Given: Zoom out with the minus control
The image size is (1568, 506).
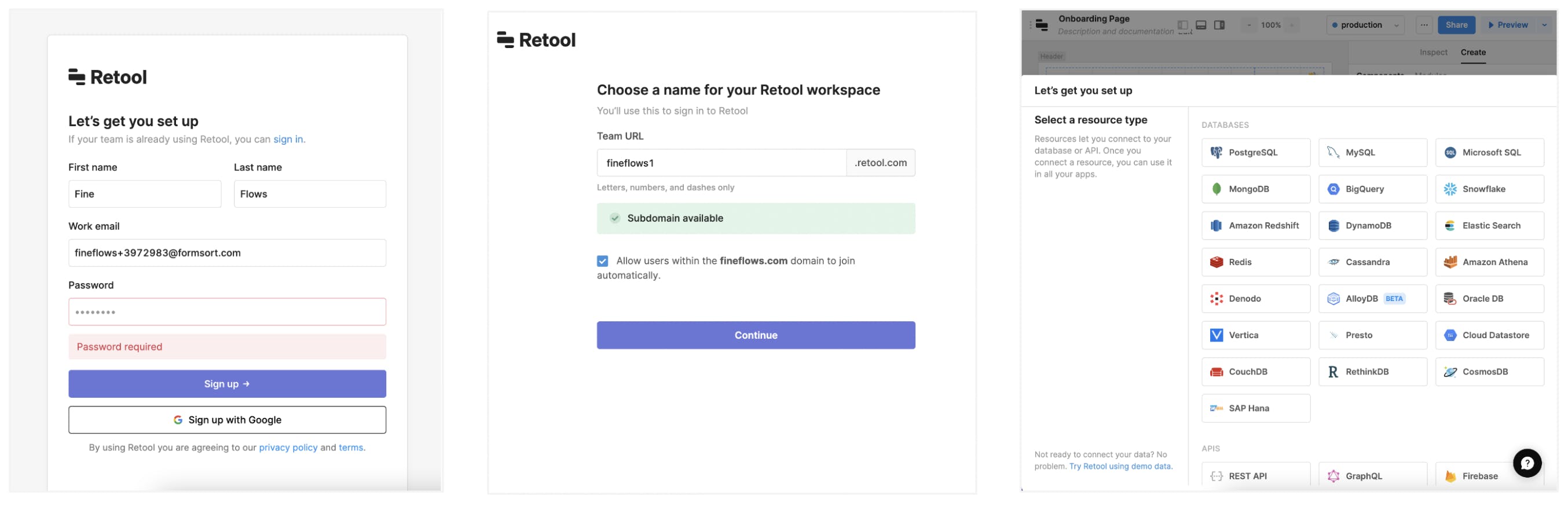Looking at the screenshot, I should pyautogui.click(x=1248, y=25).
